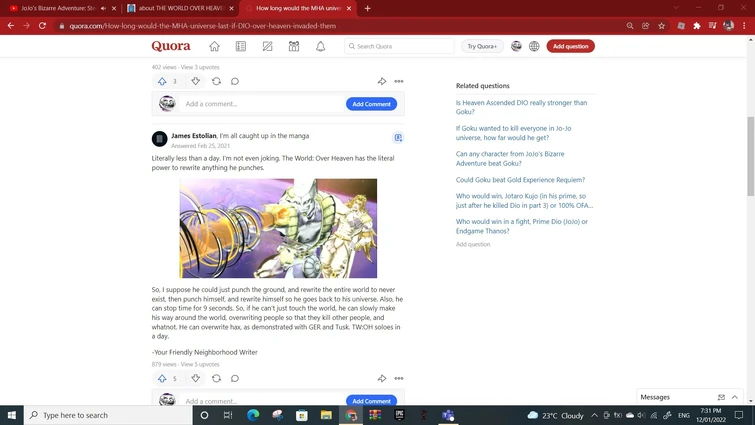Bookmark this page with the star icon
This screenshot has width=755, height=425.
(x=661, y=26)
